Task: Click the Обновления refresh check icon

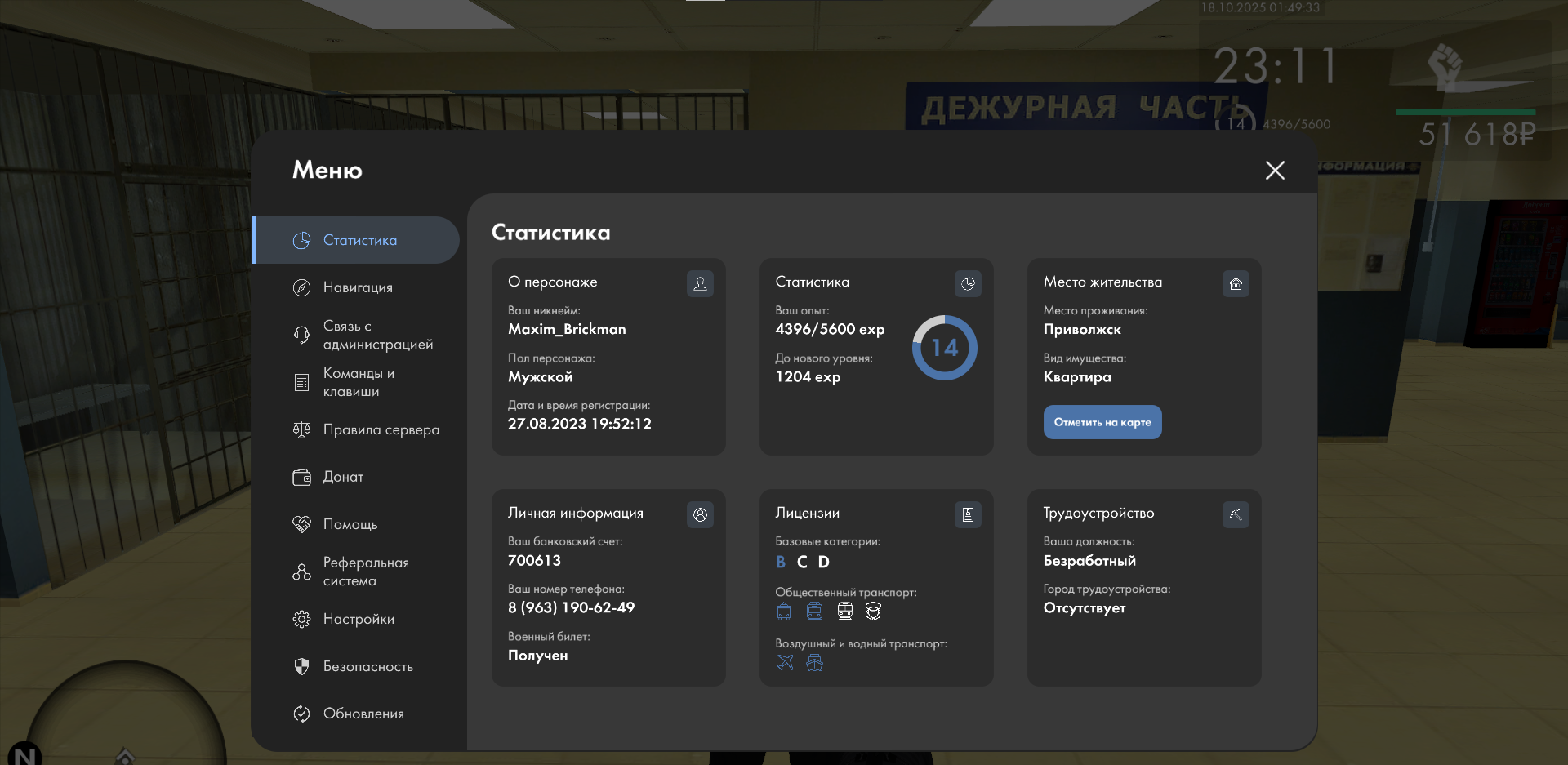Action: 301,714
